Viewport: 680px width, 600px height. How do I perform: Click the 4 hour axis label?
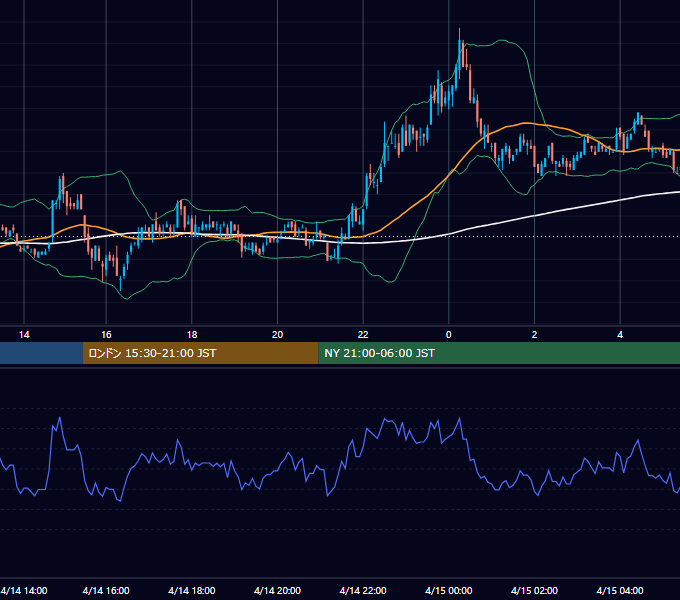pyautogui.click(x=620, y=335)
